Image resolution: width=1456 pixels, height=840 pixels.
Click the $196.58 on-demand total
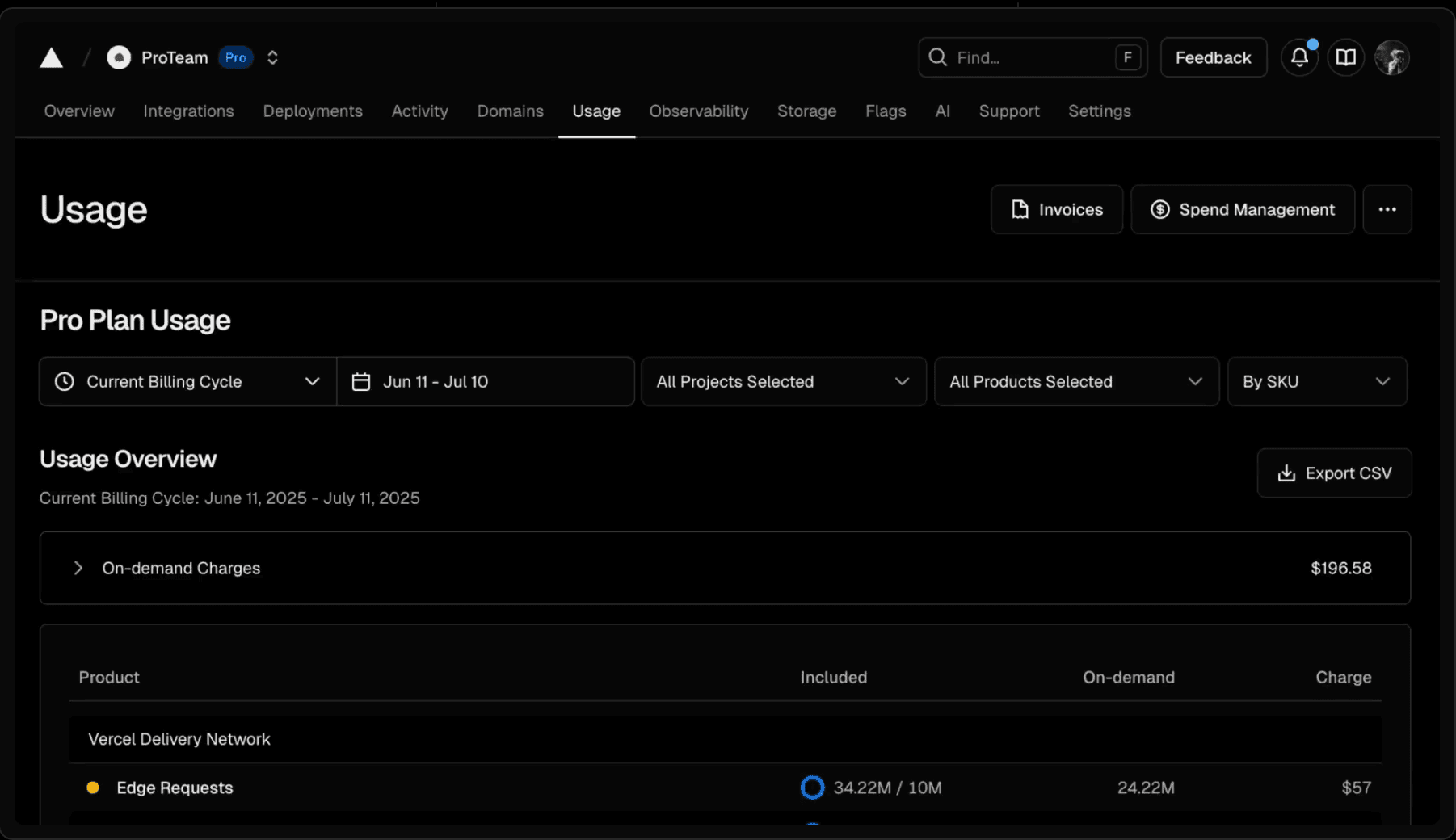coord(1341,569)
